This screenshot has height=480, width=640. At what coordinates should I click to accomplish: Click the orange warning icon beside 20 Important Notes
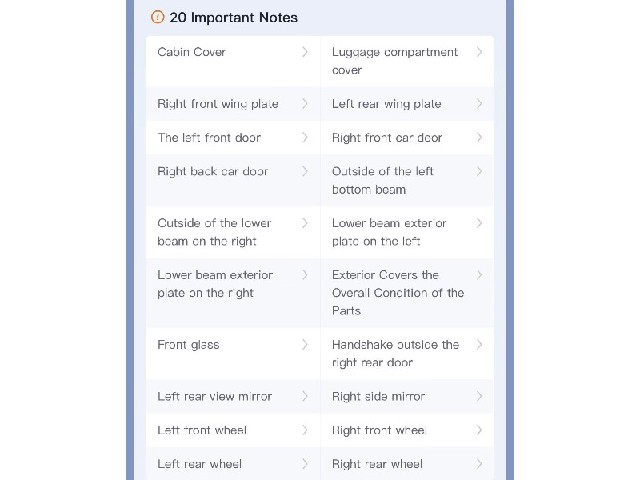158,17
